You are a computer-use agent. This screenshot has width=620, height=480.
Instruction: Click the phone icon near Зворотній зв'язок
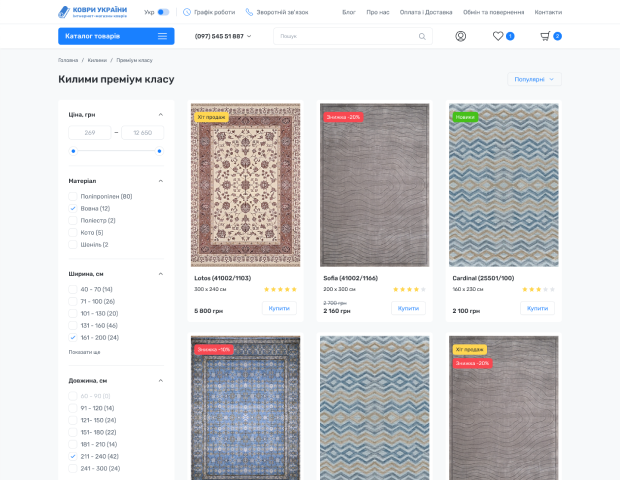coord(249,12)
